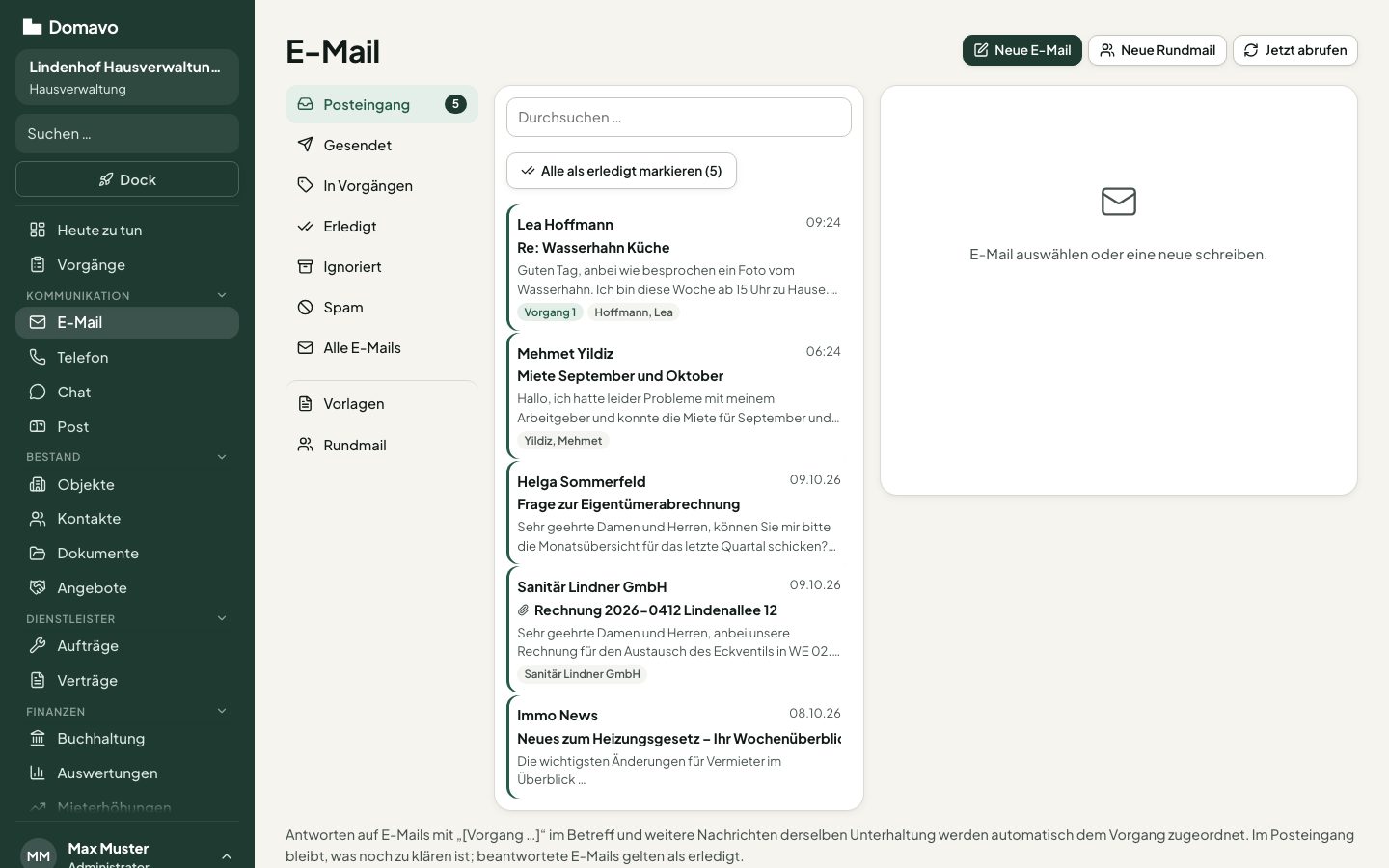Click the Ignoriert archive box icon
Image resolution: width=1389 pixels, height=868 pixels.
[305, 267]
